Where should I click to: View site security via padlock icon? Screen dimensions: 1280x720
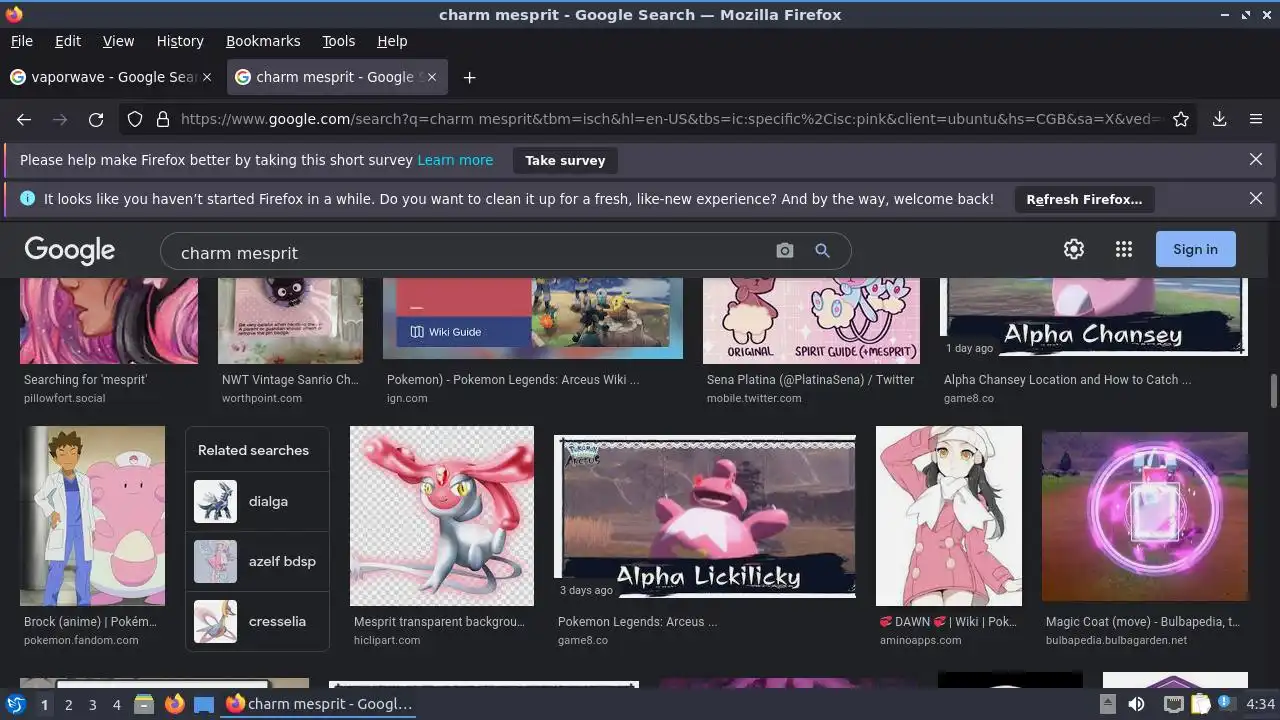162,119
